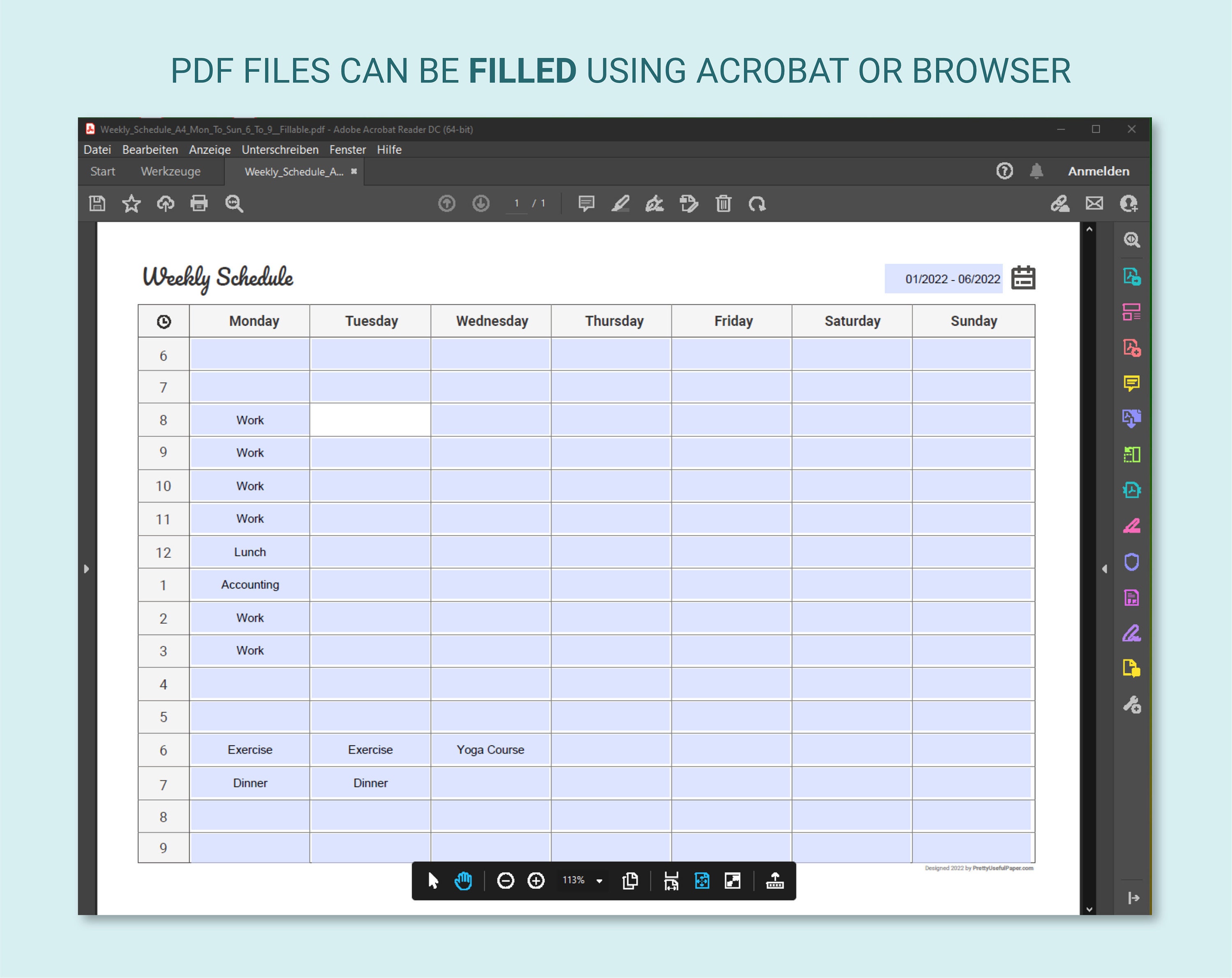Select the Add comment tool
The height and width of the screenshot is (978, 1232).
tap(586, 203)
